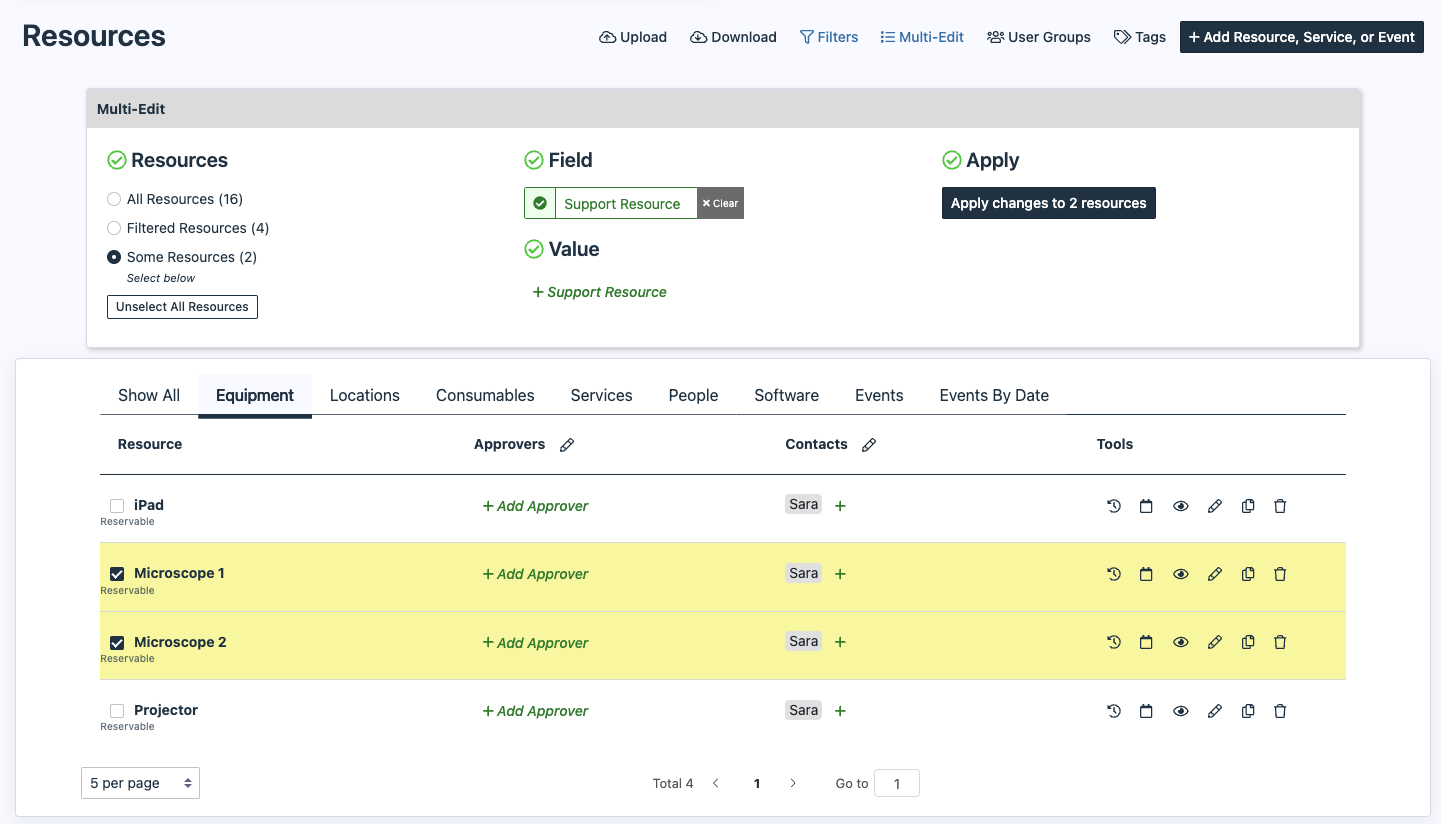
Task: Click the + Support Resource value link
Action: coord(600,292)
